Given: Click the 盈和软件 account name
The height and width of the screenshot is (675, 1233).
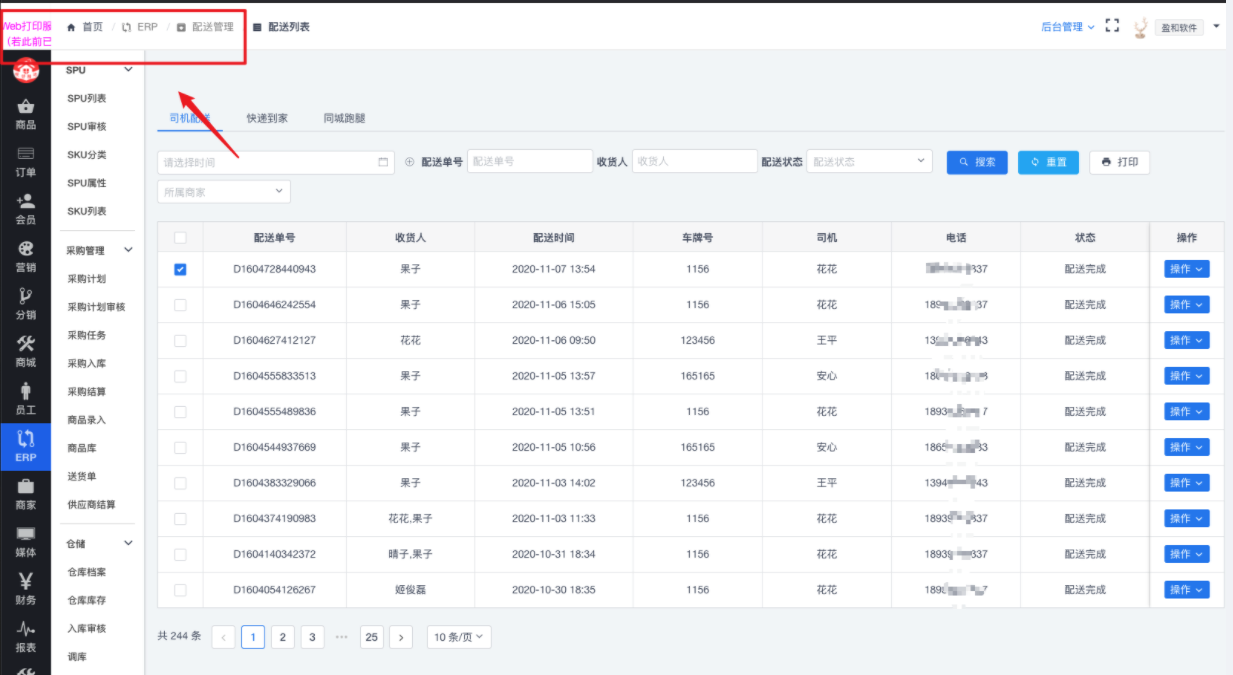Looking at the screenshot, I should click(x=1178, y=28).
